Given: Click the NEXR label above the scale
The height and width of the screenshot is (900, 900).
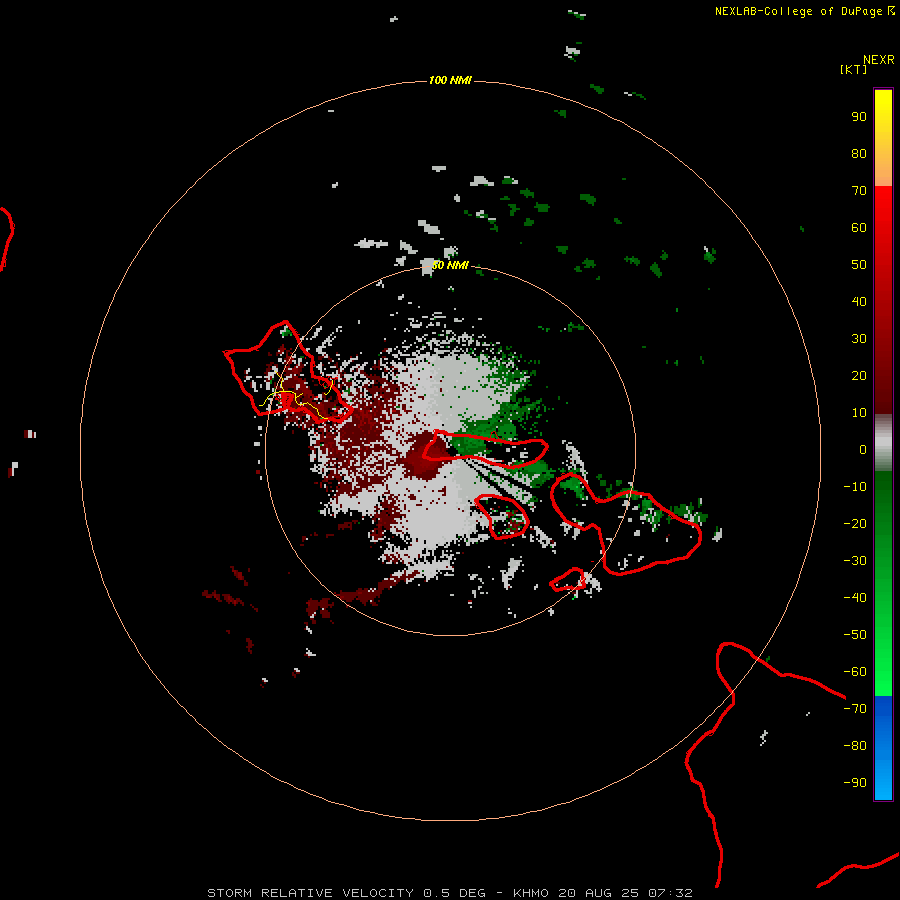Looking at the screenshot, I should 879,60.
